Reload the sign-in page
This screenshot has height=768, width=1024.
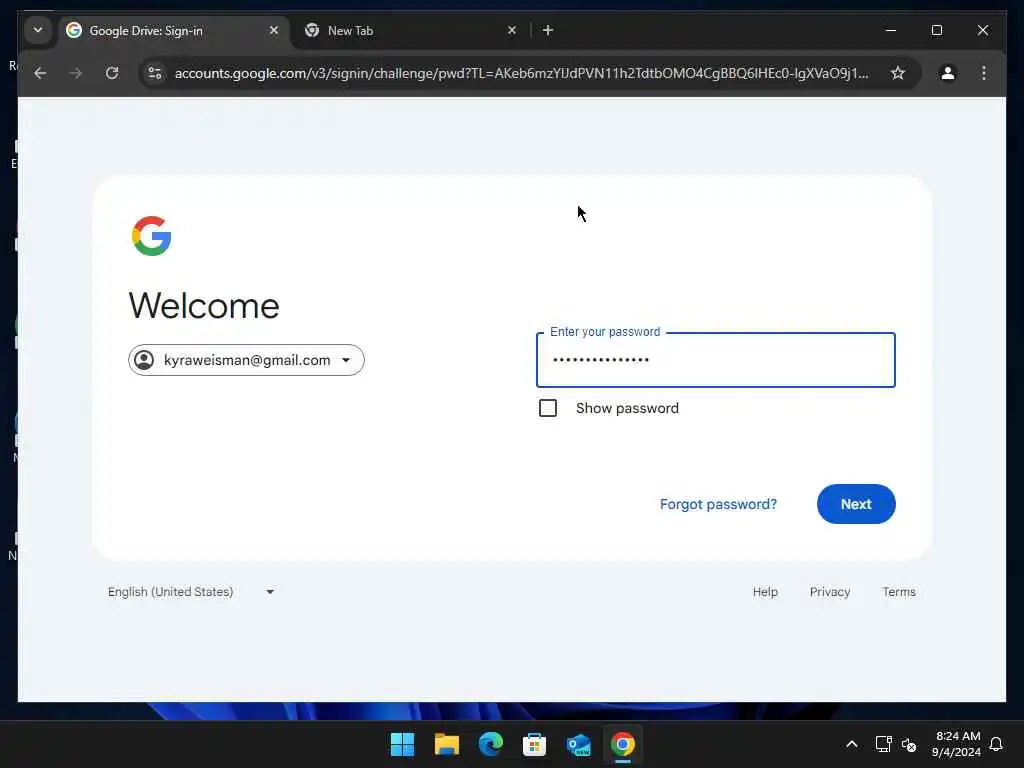(x=112, y=73)
